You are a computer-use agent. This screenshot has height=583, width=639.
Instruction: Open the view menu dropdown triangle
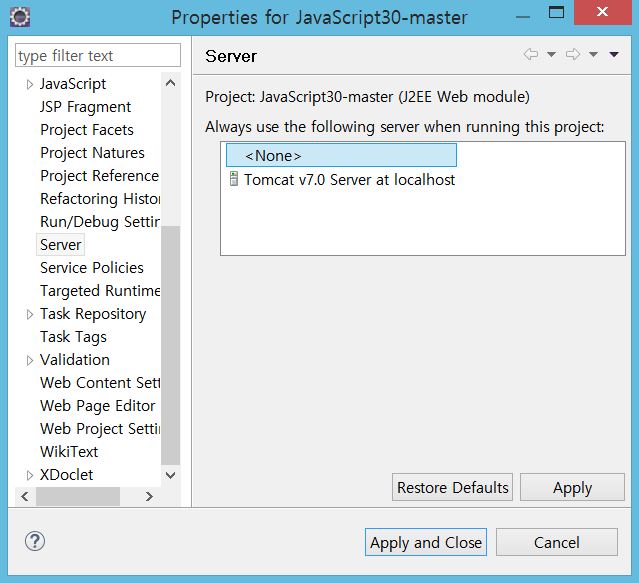(x=614, y=54)
